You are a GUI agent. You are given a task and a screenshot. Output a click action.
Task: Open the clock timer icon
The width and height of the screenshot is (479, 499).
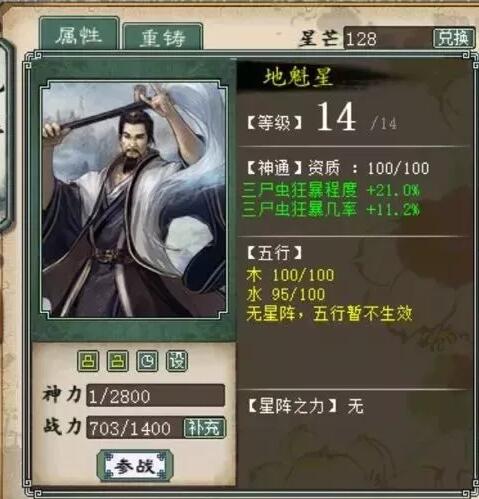click(x=147, y=361)
